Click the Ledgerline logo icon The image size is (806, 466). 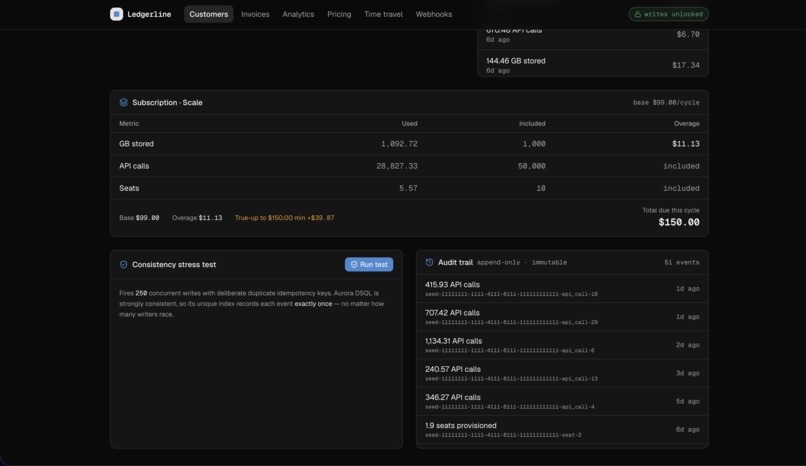click(x=116, y=14)
